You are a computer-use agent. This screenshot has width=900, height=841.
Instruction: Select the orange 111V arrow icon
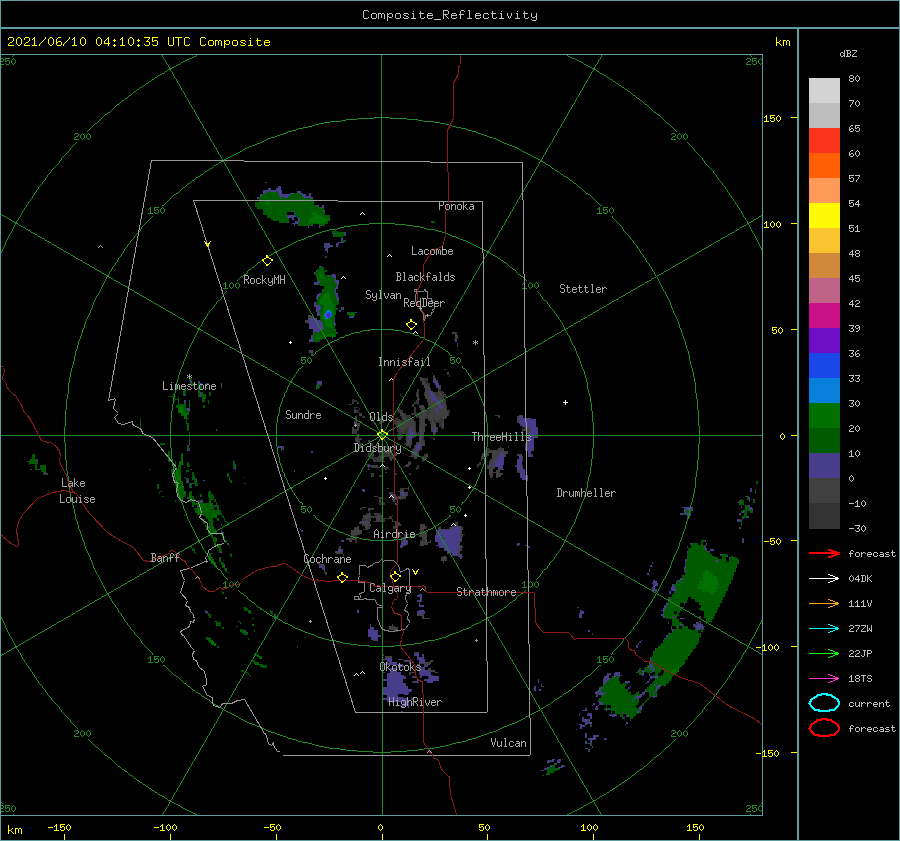point(824,603)
